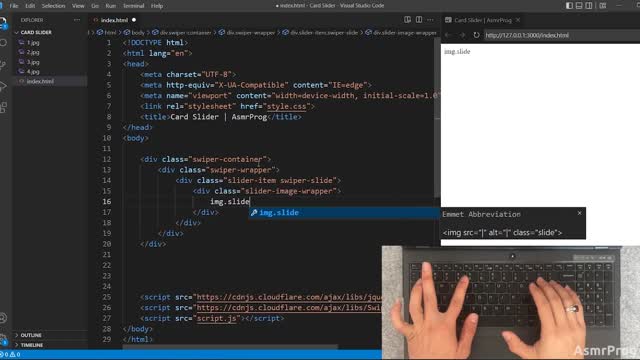Click the preview URL address field
The image size is (640, 360).
tap(561, 35)
